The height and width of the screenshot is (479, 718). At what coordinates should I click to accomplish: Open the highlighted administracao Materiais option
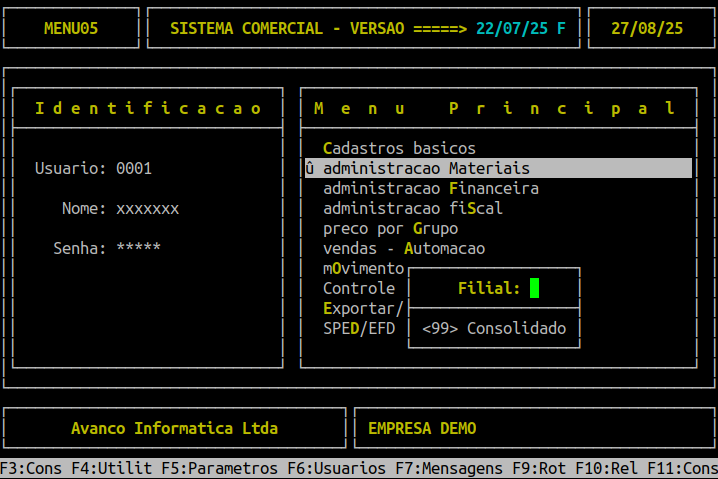(x=498, y=168)
